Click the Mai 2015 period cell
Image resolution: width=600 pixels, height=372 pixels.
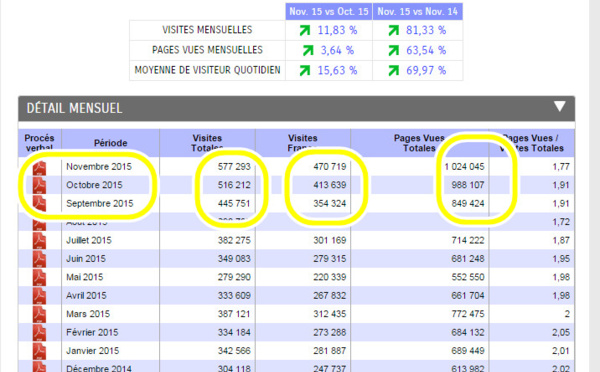coord(85,277)
